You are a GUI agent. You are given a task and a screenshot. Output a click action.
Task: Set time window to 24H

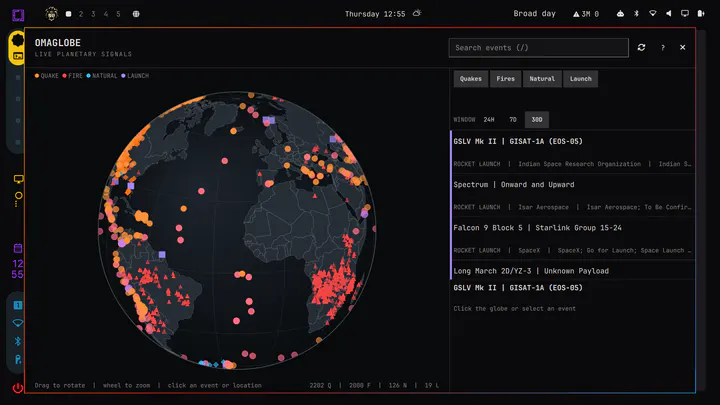pyautogui.click(x=489, y=119)
